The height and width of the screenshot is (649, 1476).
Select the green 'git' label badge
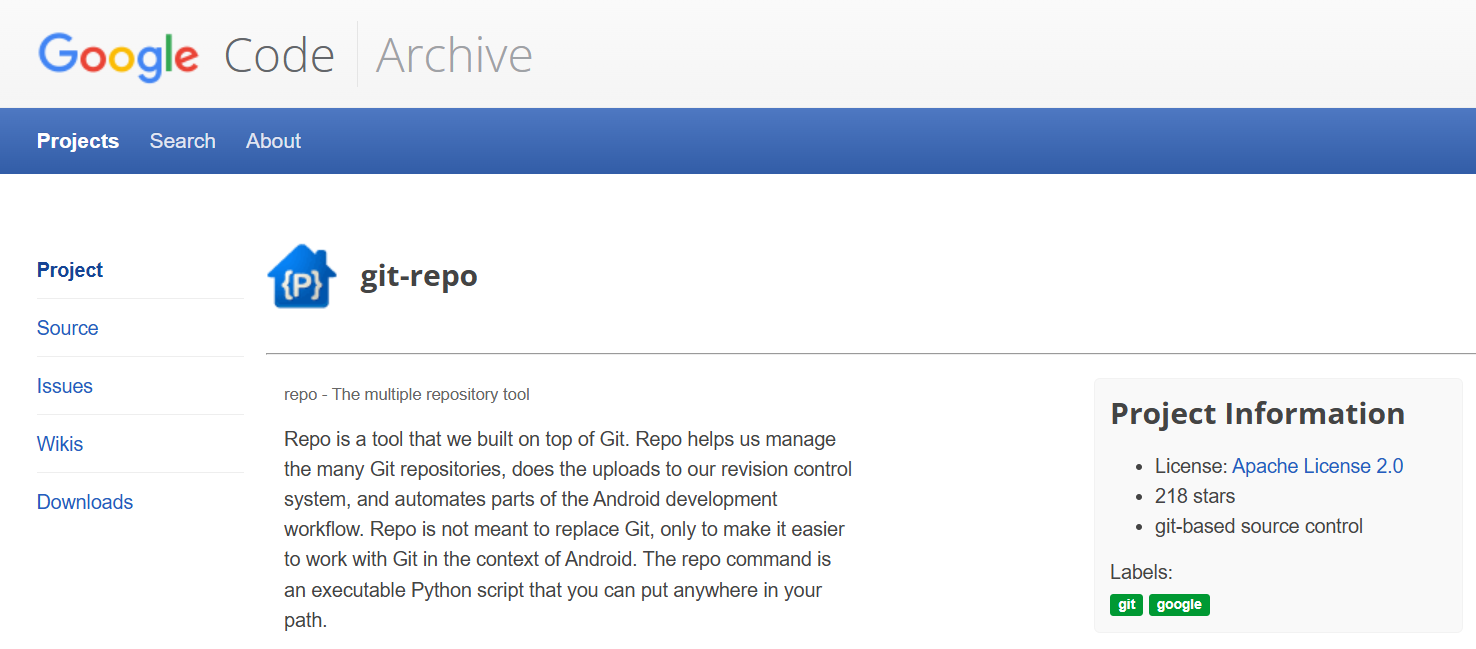[x=1126, y=605]
